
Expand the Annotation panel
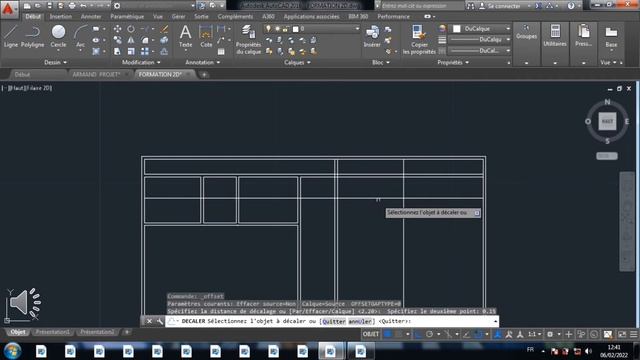[202, 62]
